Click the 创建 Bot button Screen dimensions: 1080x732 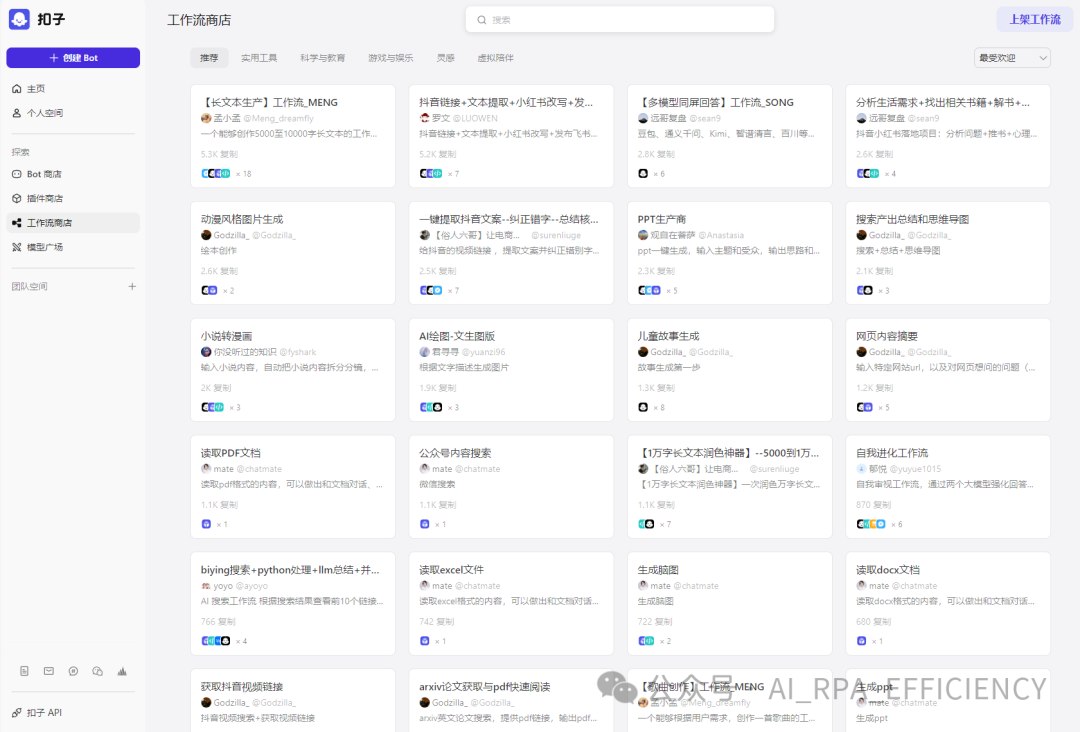pos(73,58)
